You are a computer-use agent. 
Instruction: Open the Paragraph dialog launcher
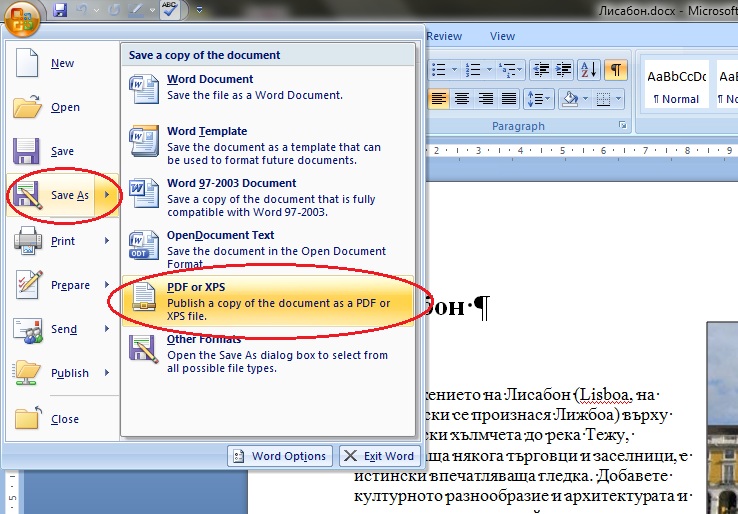[623, 125]
